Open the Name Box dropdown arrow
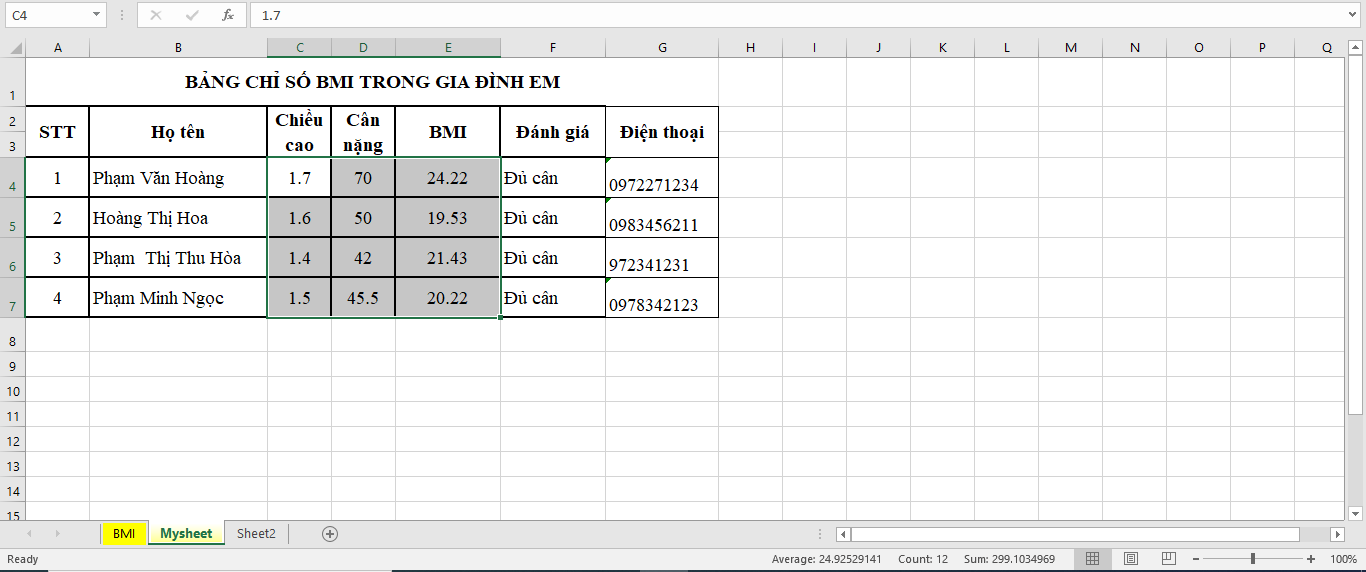 point(97,15)
